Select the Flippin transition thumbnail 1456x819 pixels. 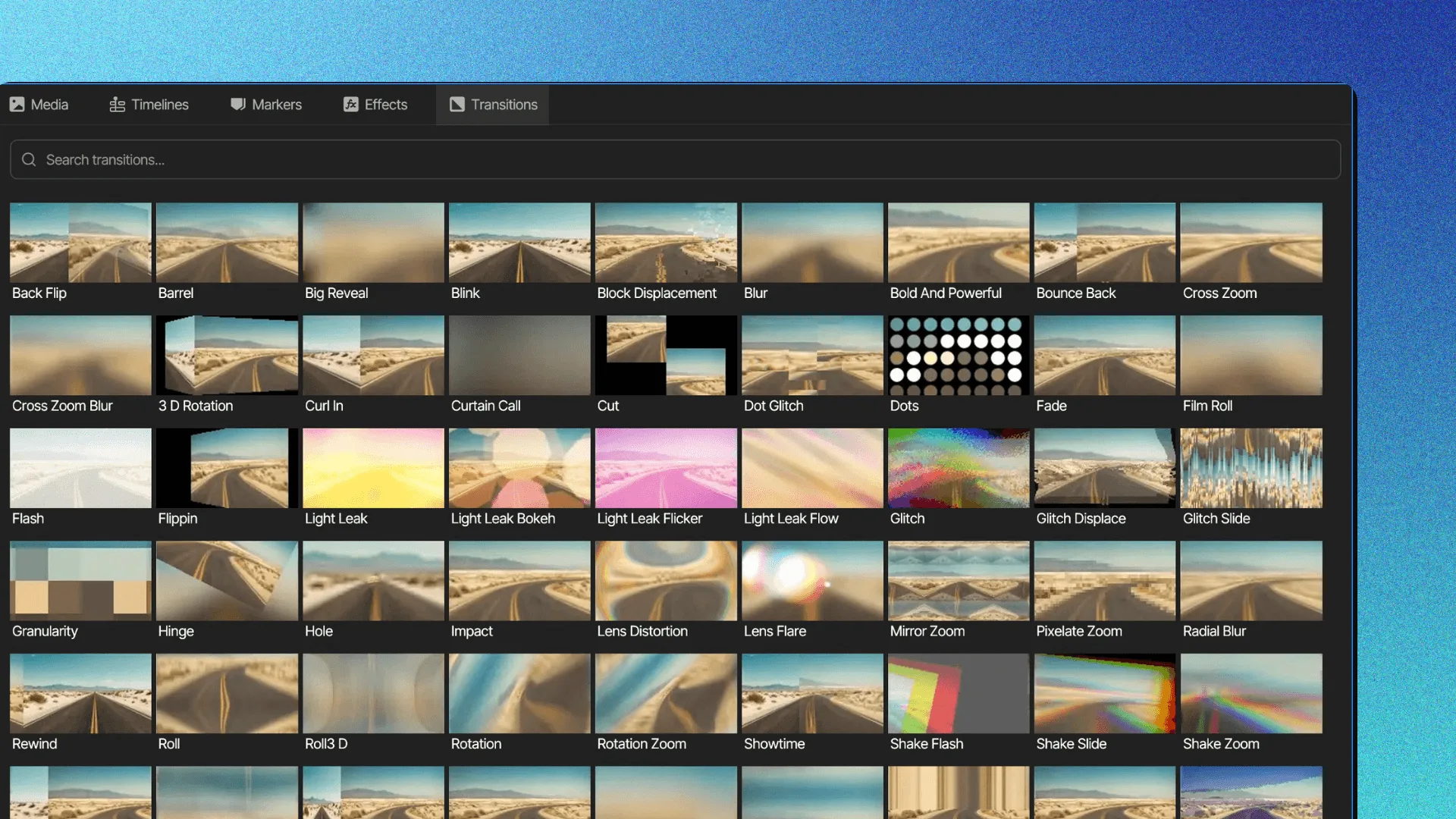(227, 468)
